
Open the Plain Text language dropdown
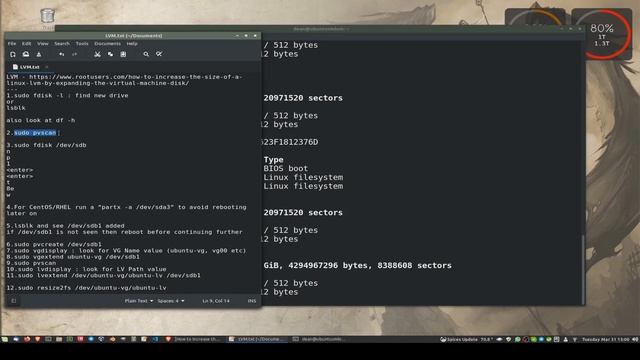[x=139, y=301]
